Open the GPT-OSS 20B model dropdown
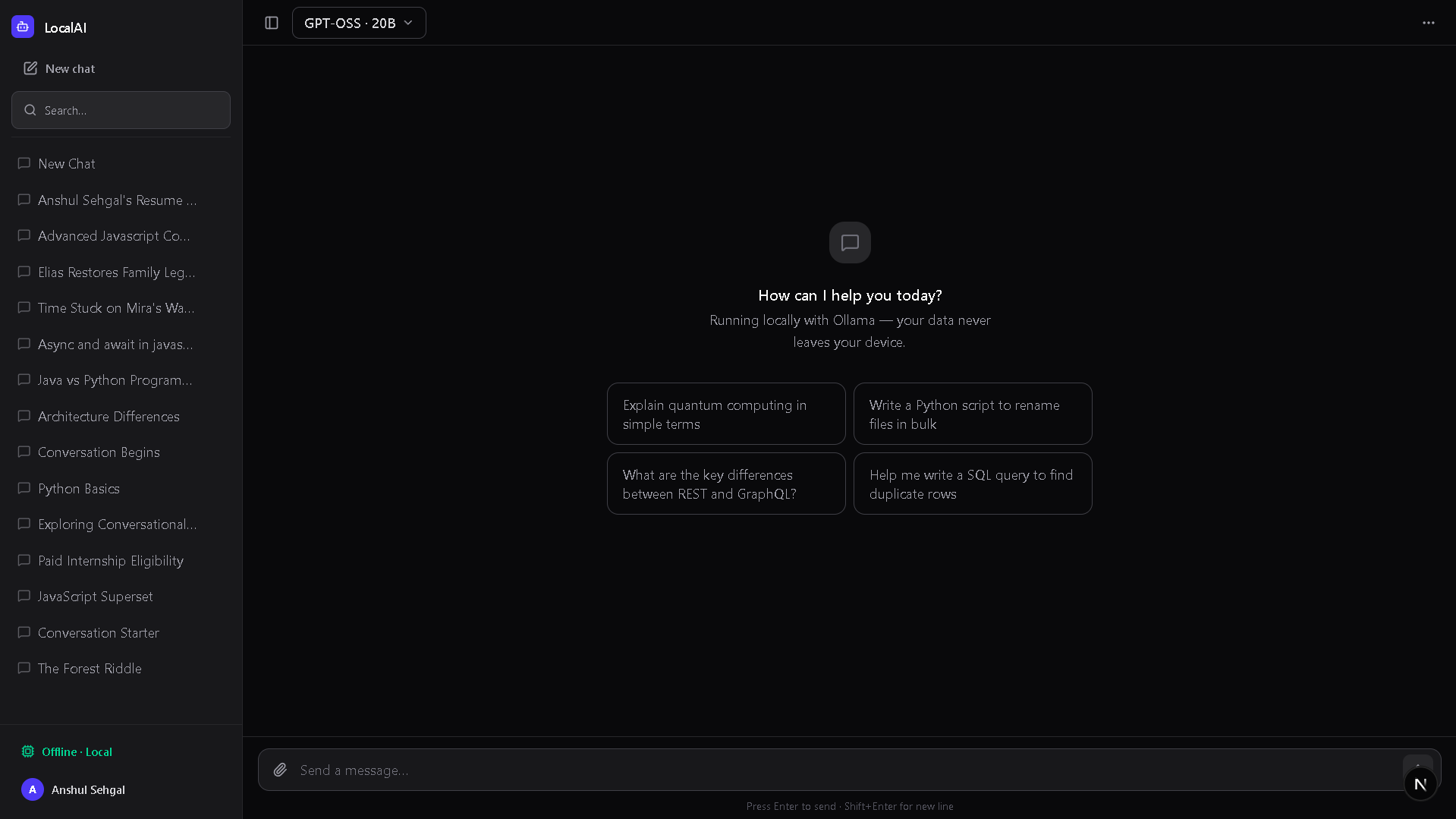This screenshot has width=1456, height=819. click(359, 23)
